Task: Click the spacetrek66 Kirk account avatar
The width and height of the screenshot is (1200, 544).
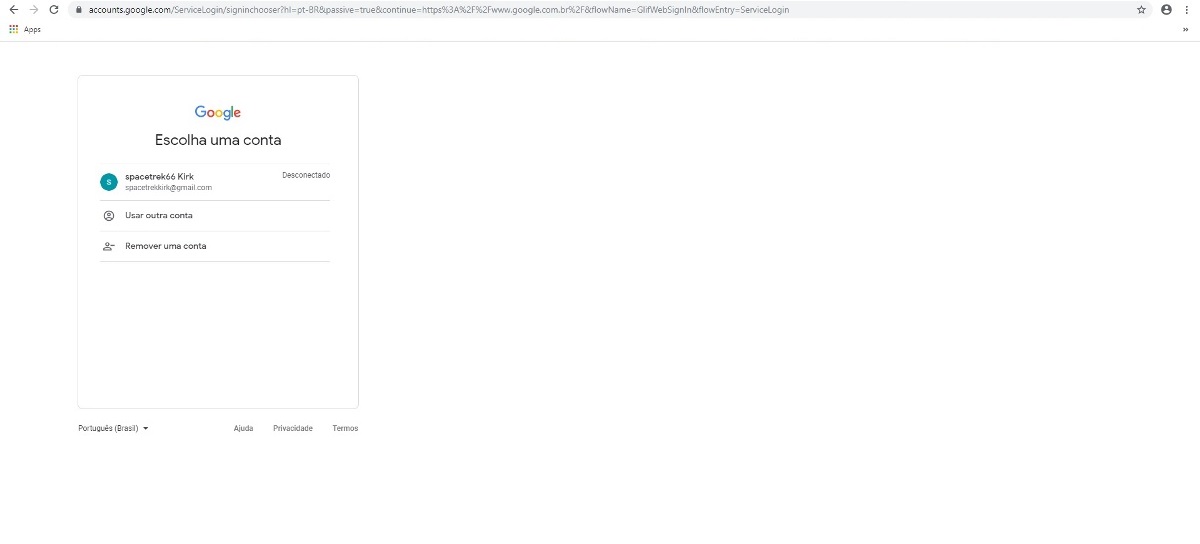Action: click(109, 182)
